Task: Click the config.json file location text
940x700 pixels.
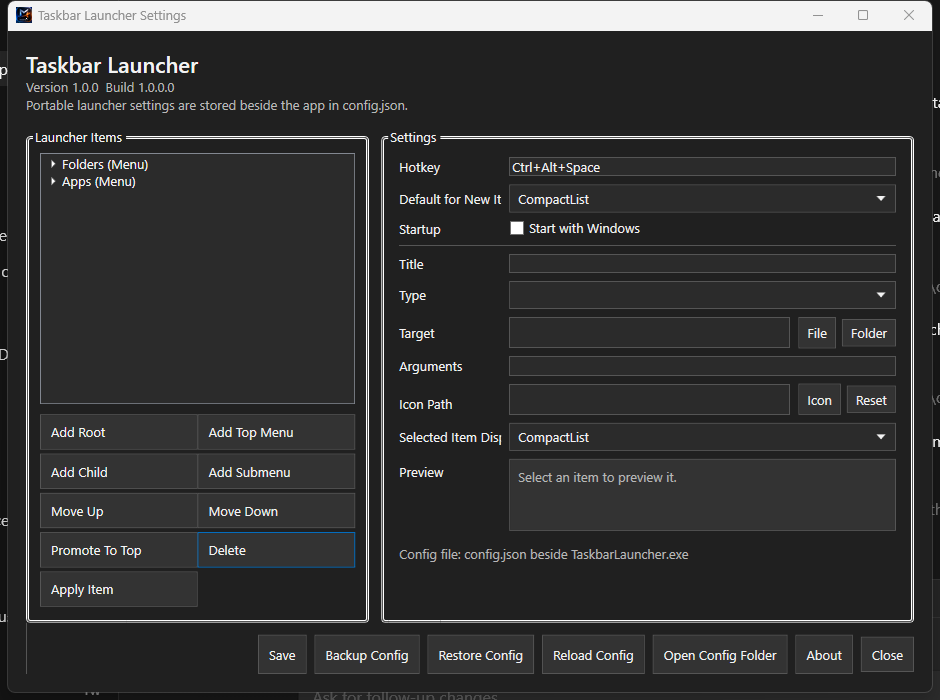Action: [x=544, y=554]
